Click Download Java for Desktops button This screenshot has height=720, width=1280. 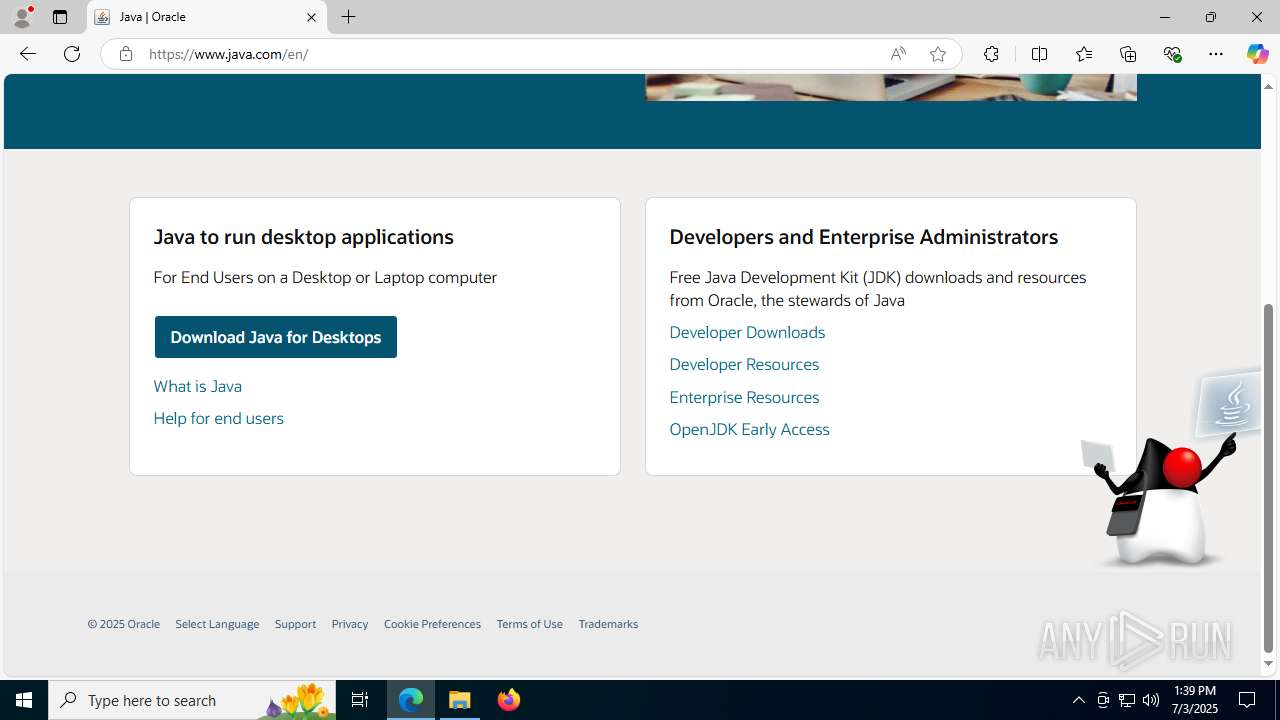[x=275, y=337]
